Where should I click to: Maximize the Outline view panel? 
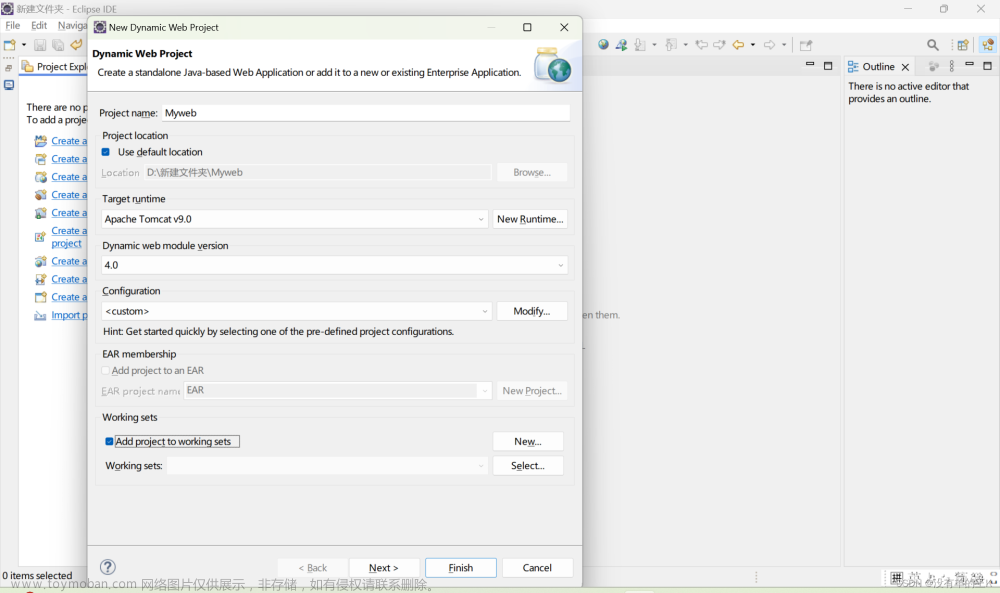tap(987, 66)
